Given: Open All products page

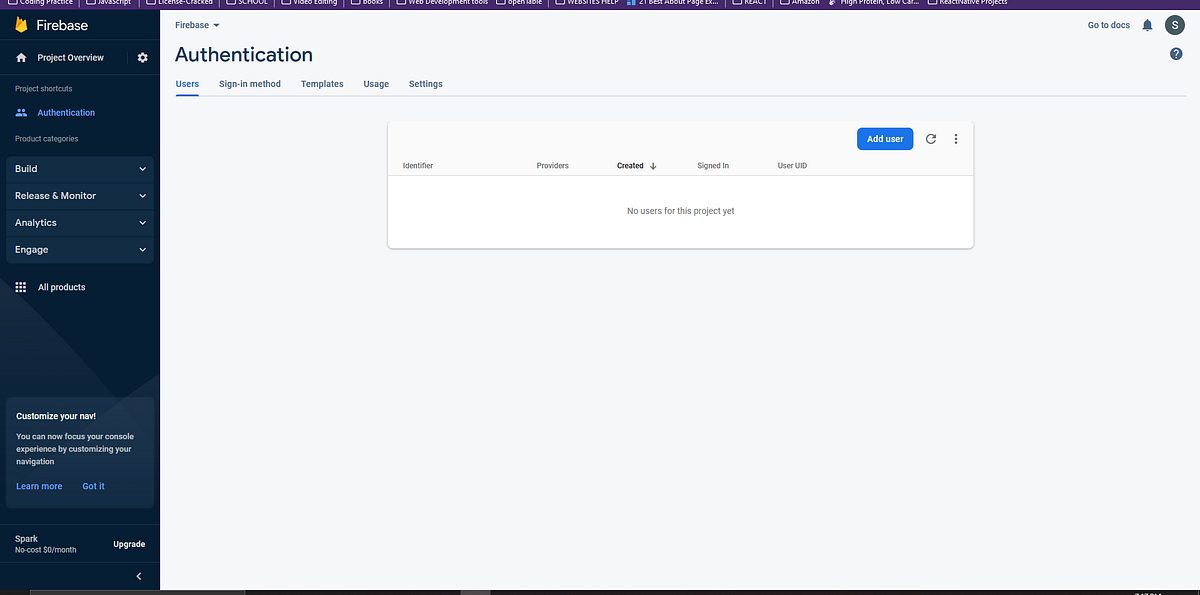Looking at the screenshot, I should pyautogui.click(x=61, y=287).
